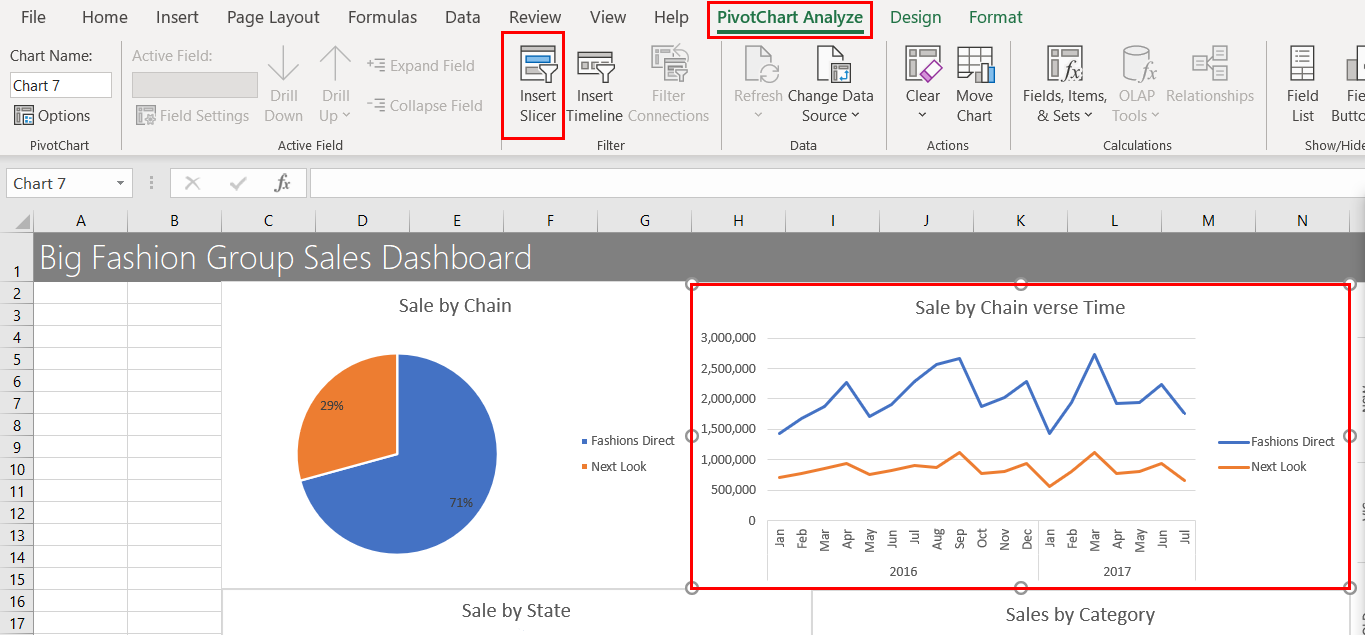The width and height of the screenshot is (1365, 635).
Task: Select the Big Fashion Group Sales Dashboard header
Action: point(285,258)
